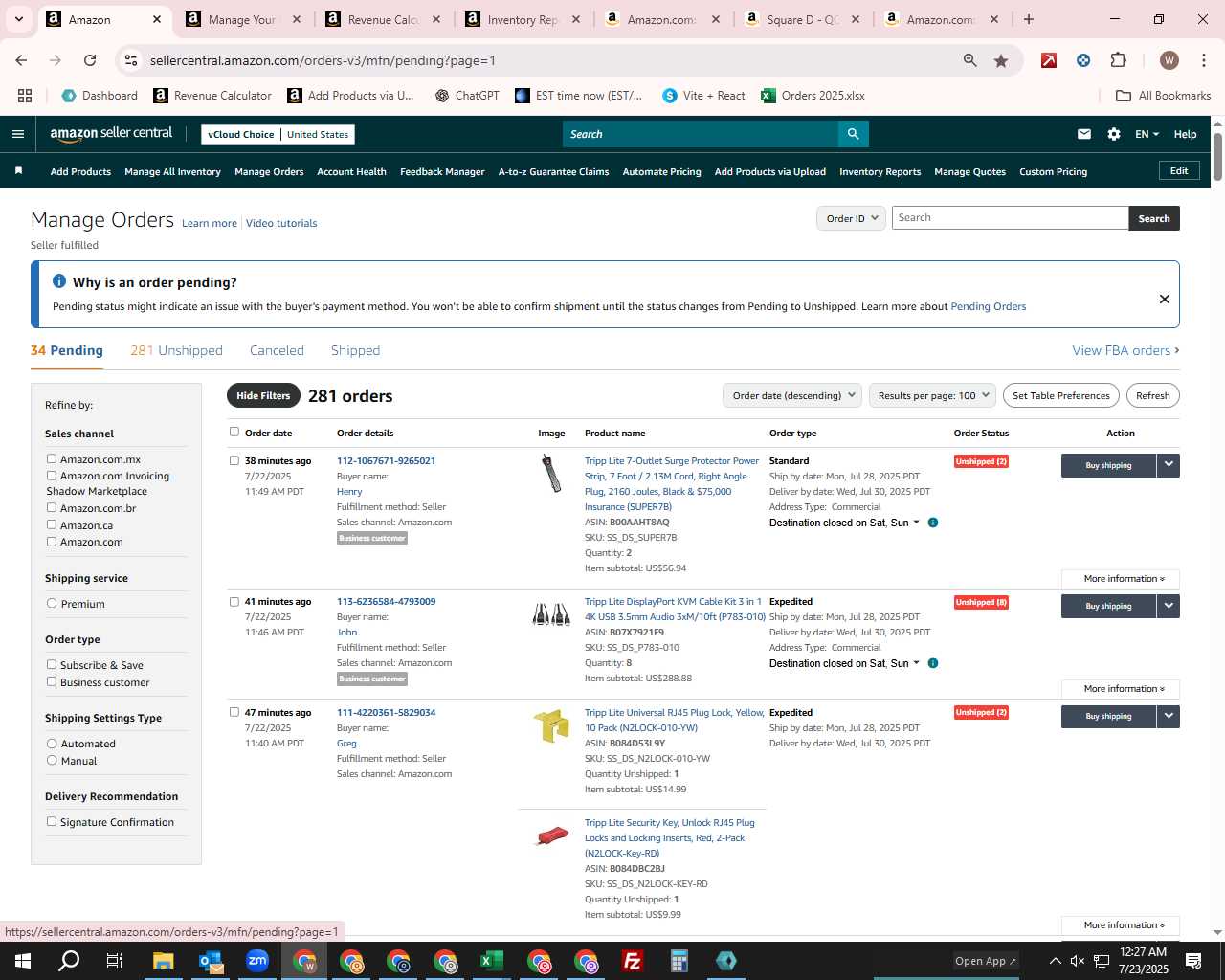This screenshot has width=1225, height=980.
Task: Open a new browser tab
Action: (1029, 19)
